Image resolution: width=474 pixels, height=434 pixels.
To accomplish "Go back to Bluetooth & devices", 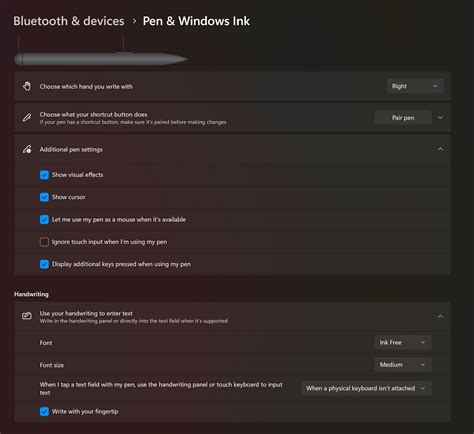I will click(69, 21).
